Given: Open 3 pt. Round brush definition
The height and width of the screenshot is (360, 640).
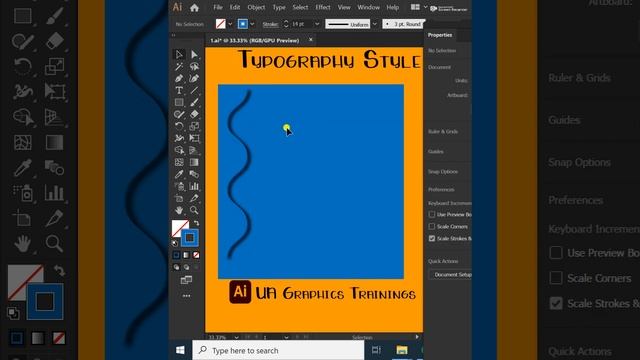Looking at the screenshot, I should click(403, 24).
